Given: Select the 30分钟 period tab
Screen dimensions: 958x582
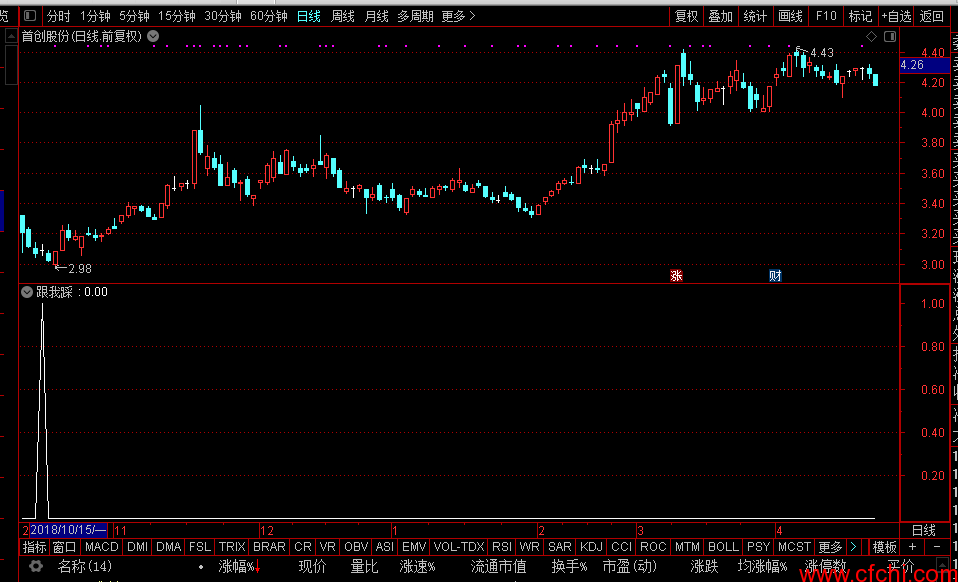Looking at the screenshot, I should coord(222,16).
